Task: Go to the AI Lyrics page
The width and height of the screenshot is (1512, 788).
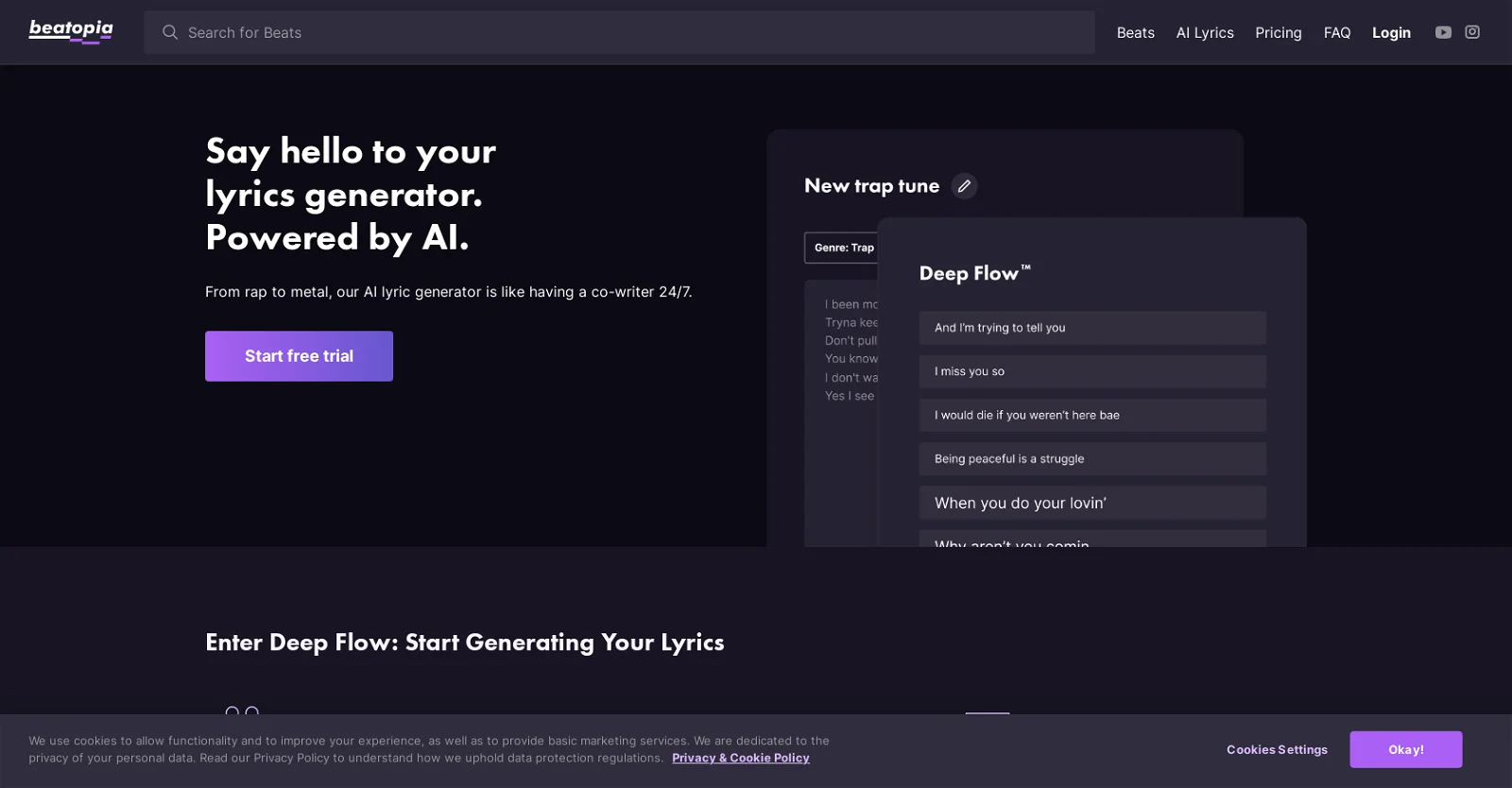Action: (1204, 33)
